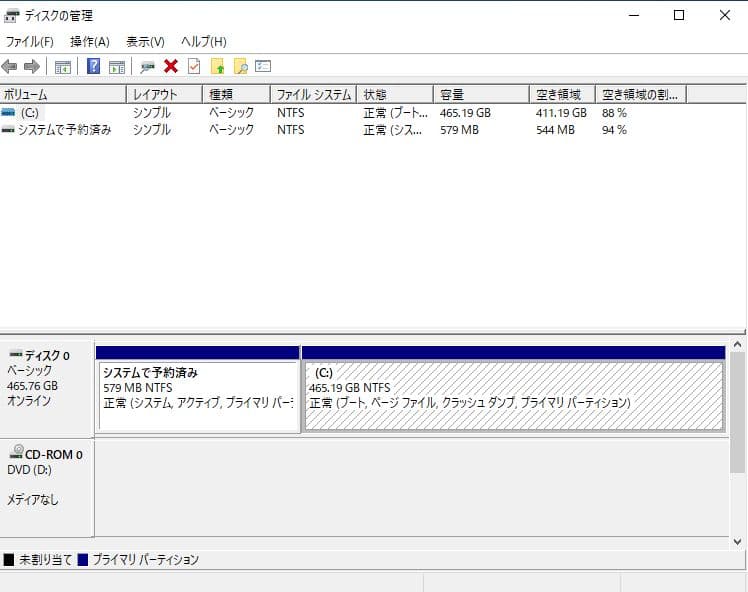
Task: Sort by 容量 column header
Action: (x=481, y=94)
